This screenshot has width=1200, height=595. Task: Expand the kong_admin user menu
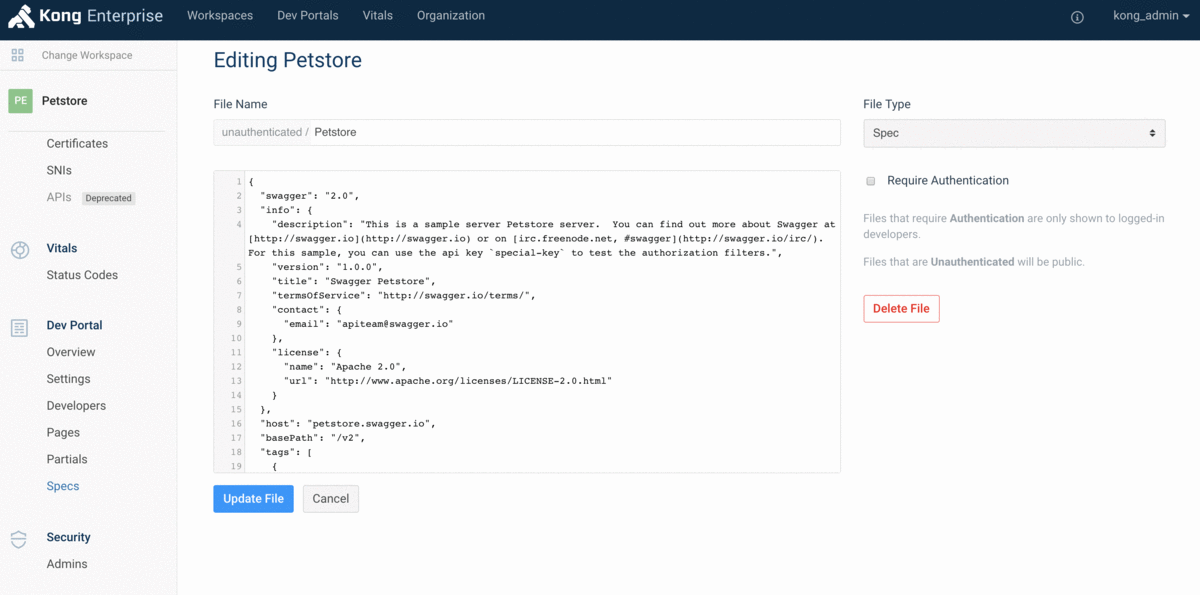(x=1151, y=16)
